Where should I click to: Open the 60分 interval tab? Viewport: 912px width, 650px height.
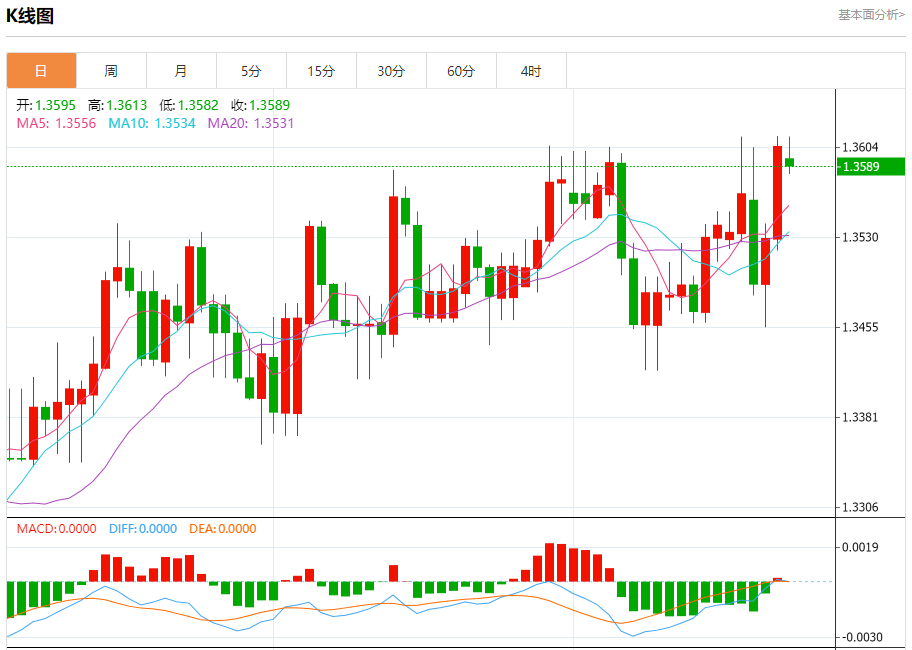[461, 71]
